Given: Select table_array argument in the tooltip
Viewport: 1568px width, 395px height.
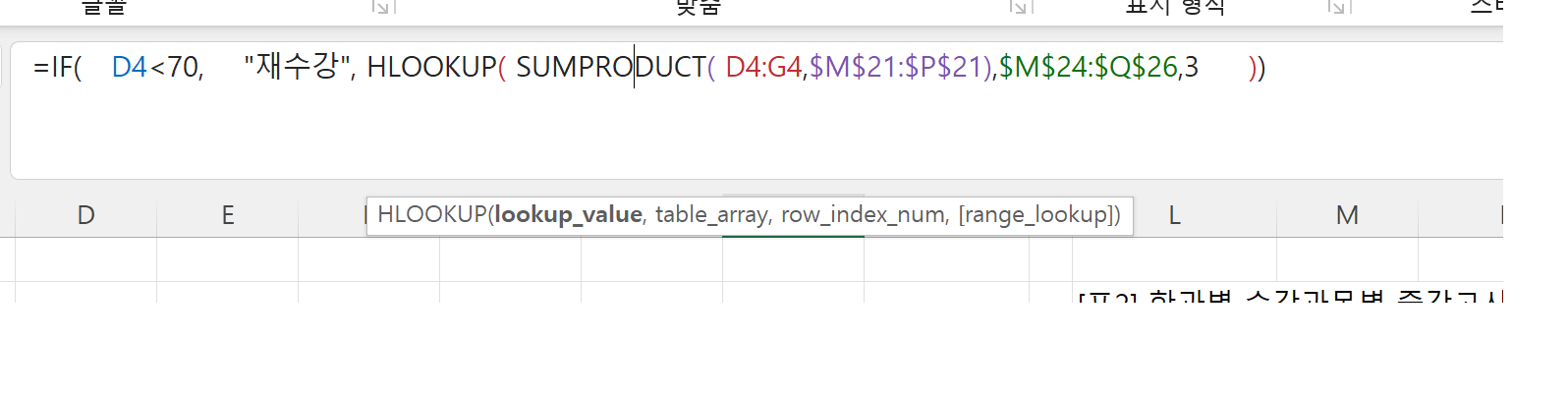Looking at the screenshot, I should (711, 215).
